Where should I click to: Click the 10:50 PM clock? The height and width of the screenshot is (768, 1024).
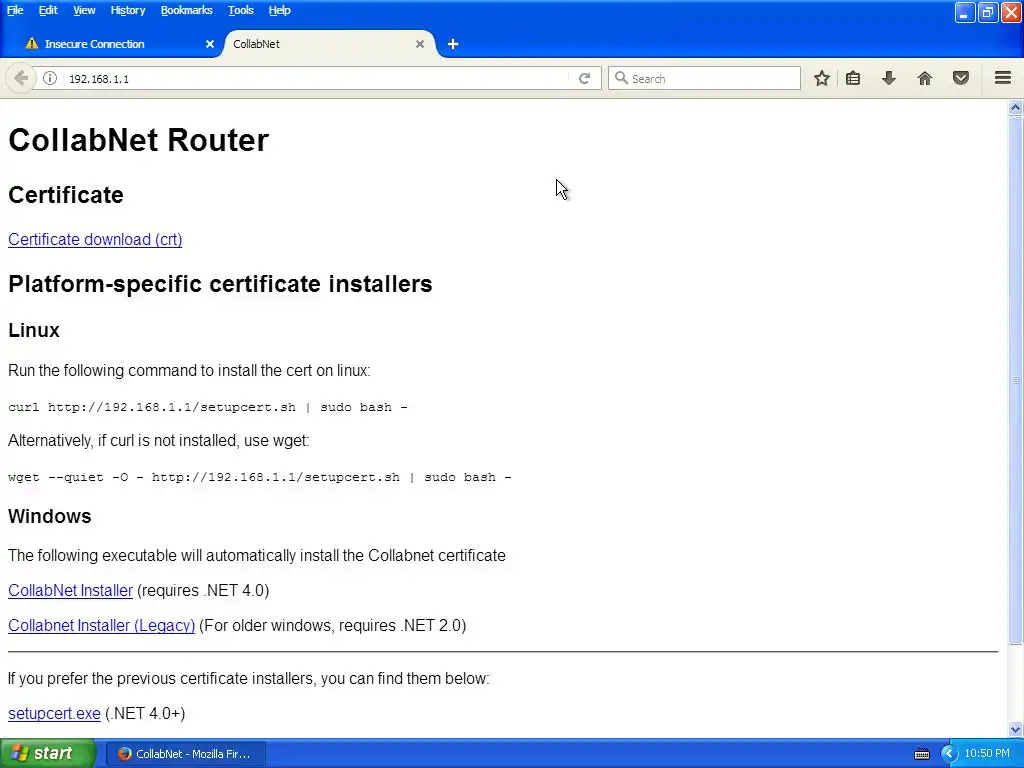pyautogui.click(x=987, y=754)
